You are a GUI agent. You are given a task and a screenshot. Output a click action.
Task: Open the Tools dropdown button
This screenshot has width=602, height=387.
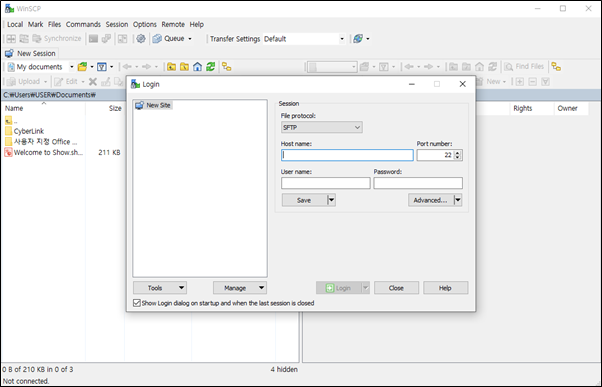160,288
